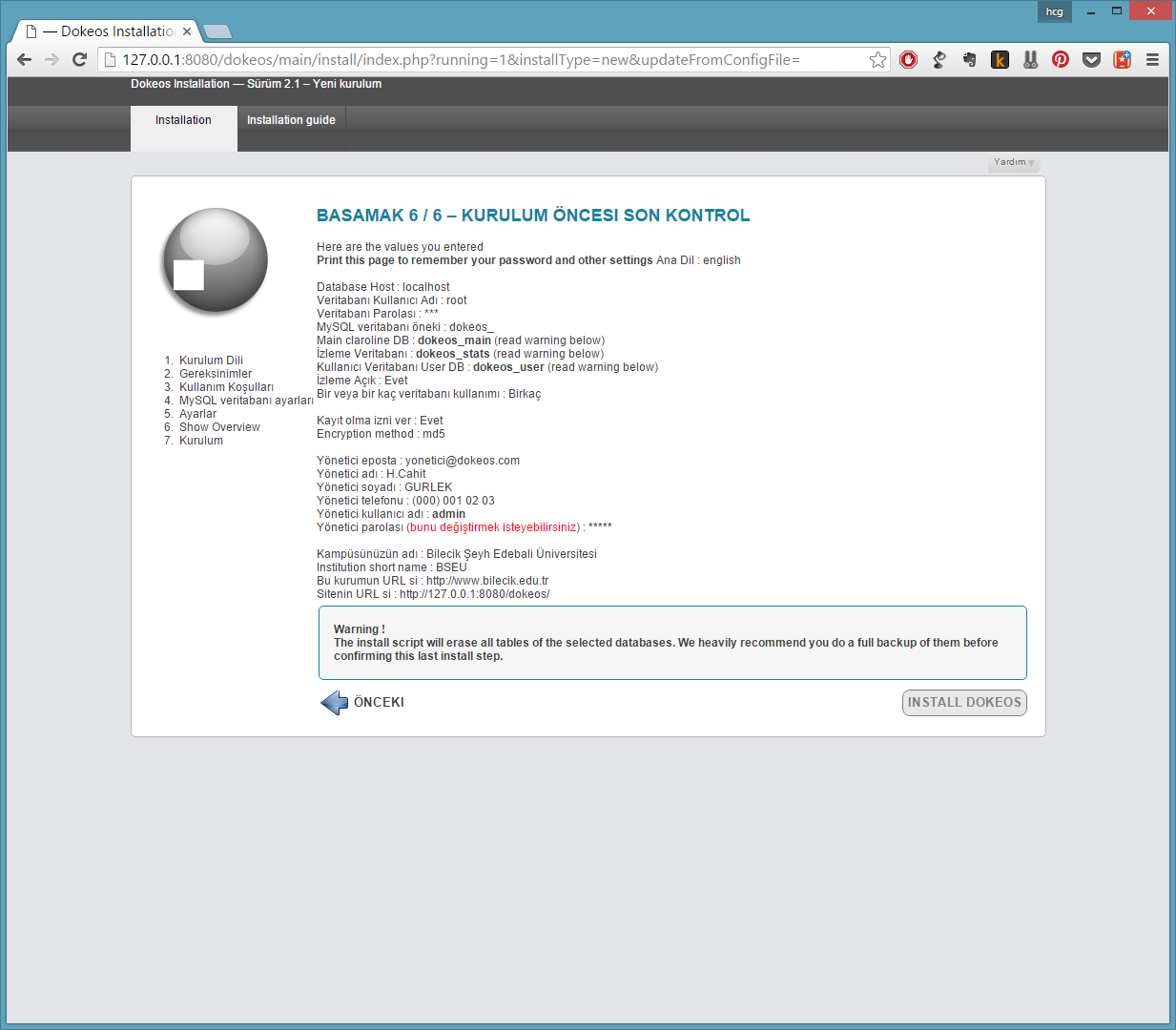Image resolution: width=1176 pixels, height=1030 pixels.
Task: Maximize the browser window
Action: coord(1116,11)
